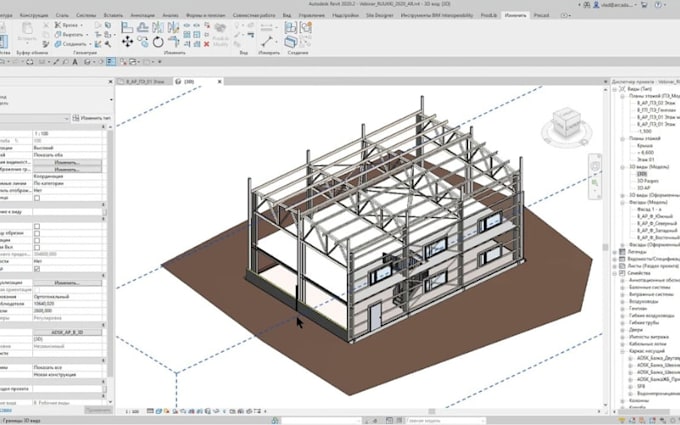Expand the Легенды node in project browser

pyautogui.click(x=615, y=252)
